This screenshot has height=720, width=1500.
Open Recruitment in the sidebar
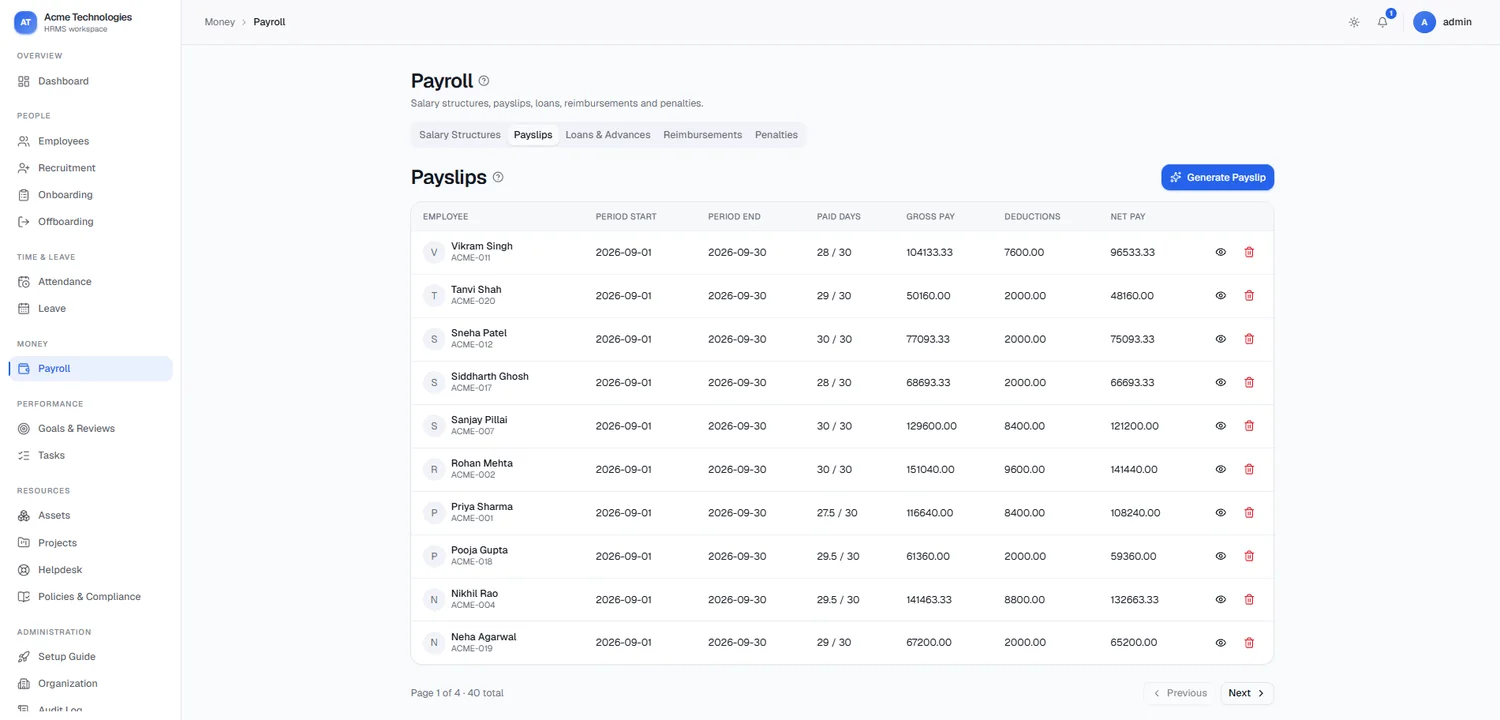coord(90,168)
